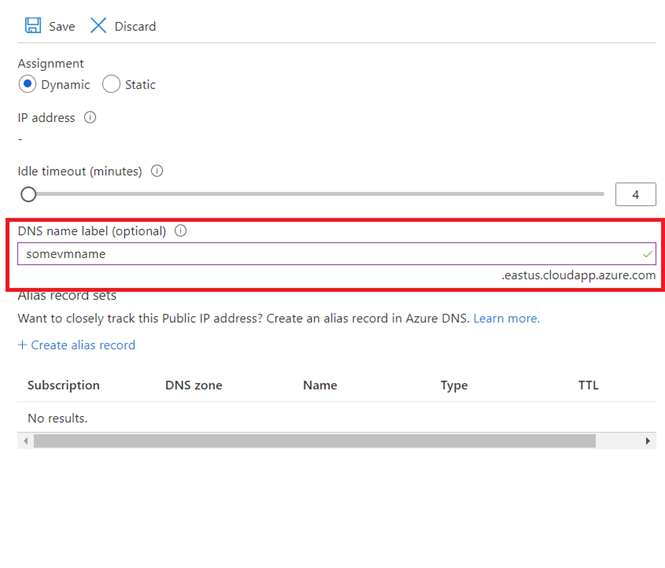Click the DNS name label text field
The image size is (665, 568).
tap(336, 254)
